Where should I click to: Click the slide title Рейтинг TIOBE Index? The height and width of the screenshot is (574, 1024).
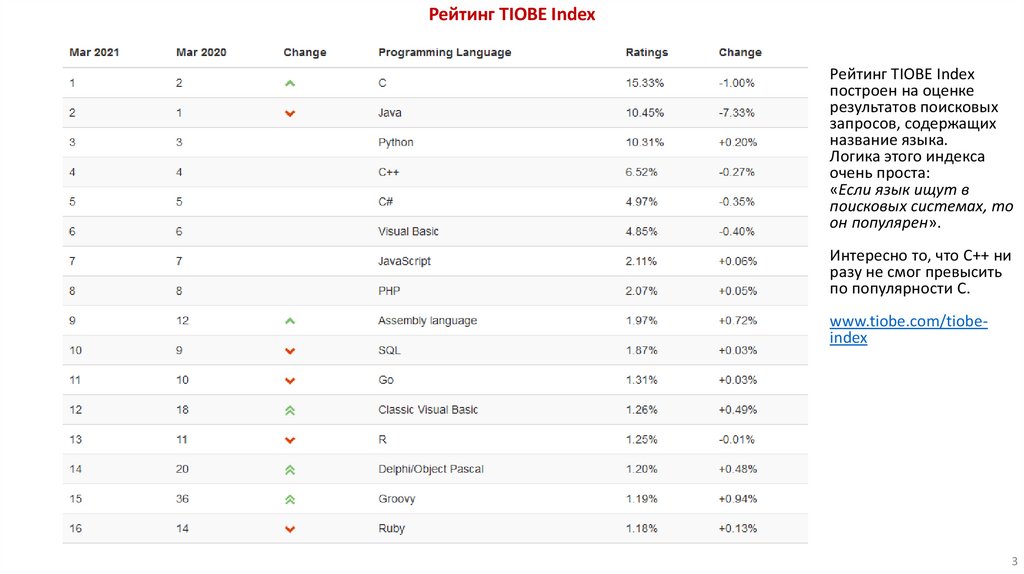point(512,14)
